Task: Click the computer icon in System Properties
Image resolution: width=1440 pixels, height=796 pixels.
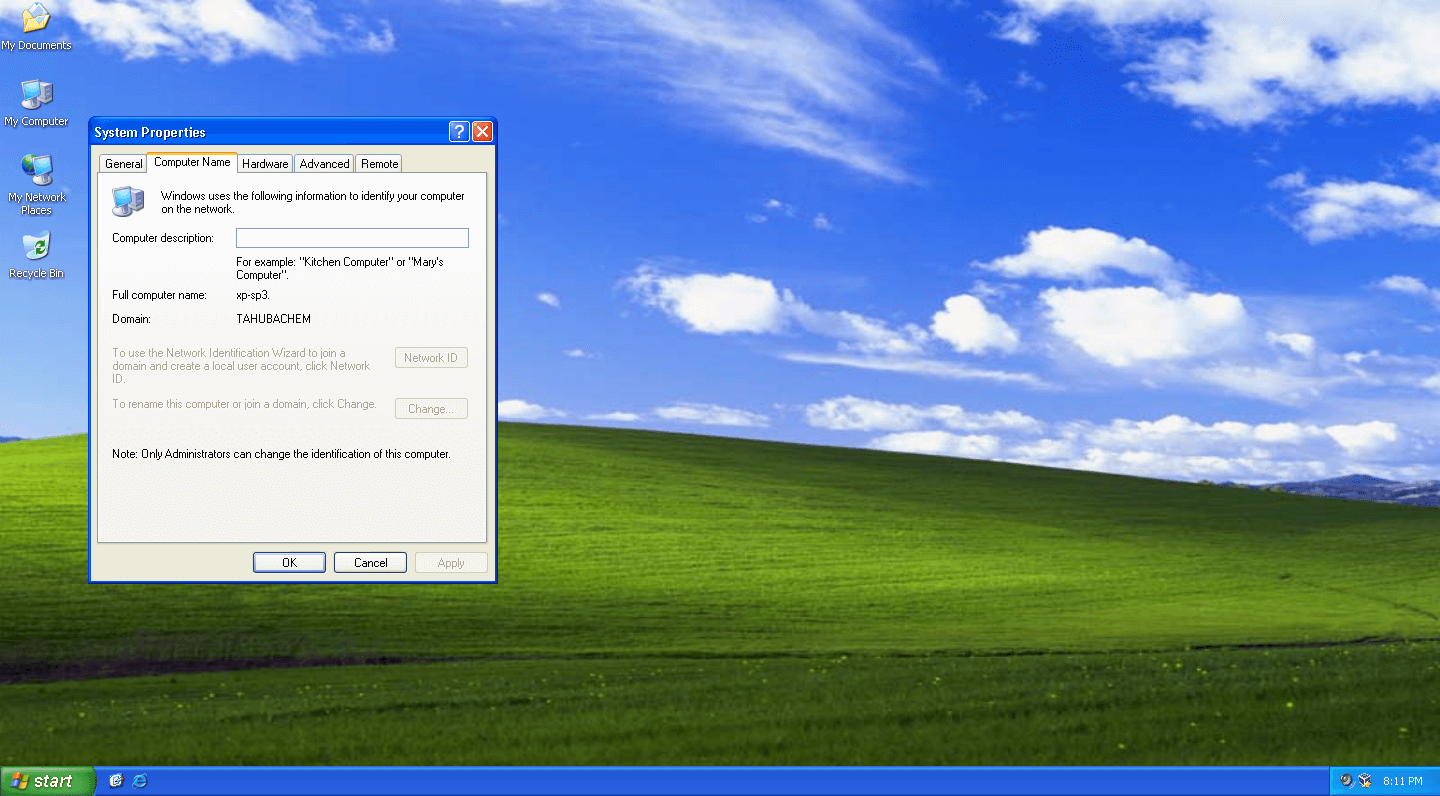Action: [x=128, y=201]
